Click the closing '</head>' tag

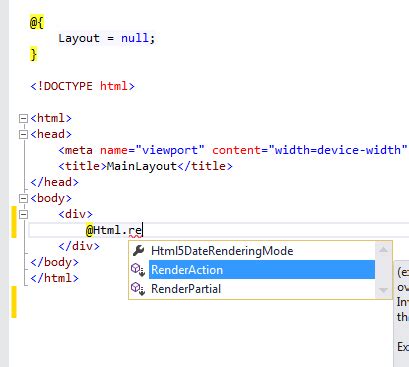(x=54, y=182)
